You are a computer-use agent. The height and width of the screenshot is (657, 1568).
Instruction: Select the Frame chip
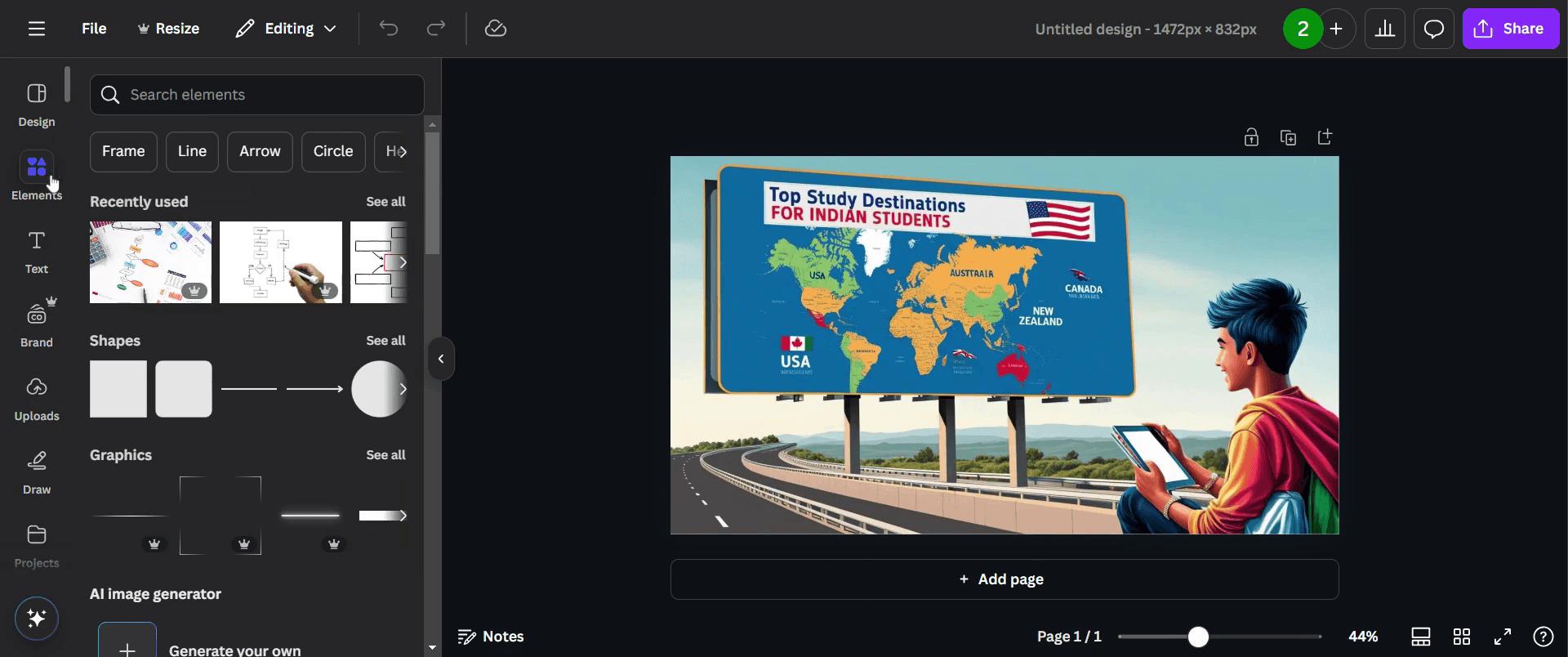point(123,152)
